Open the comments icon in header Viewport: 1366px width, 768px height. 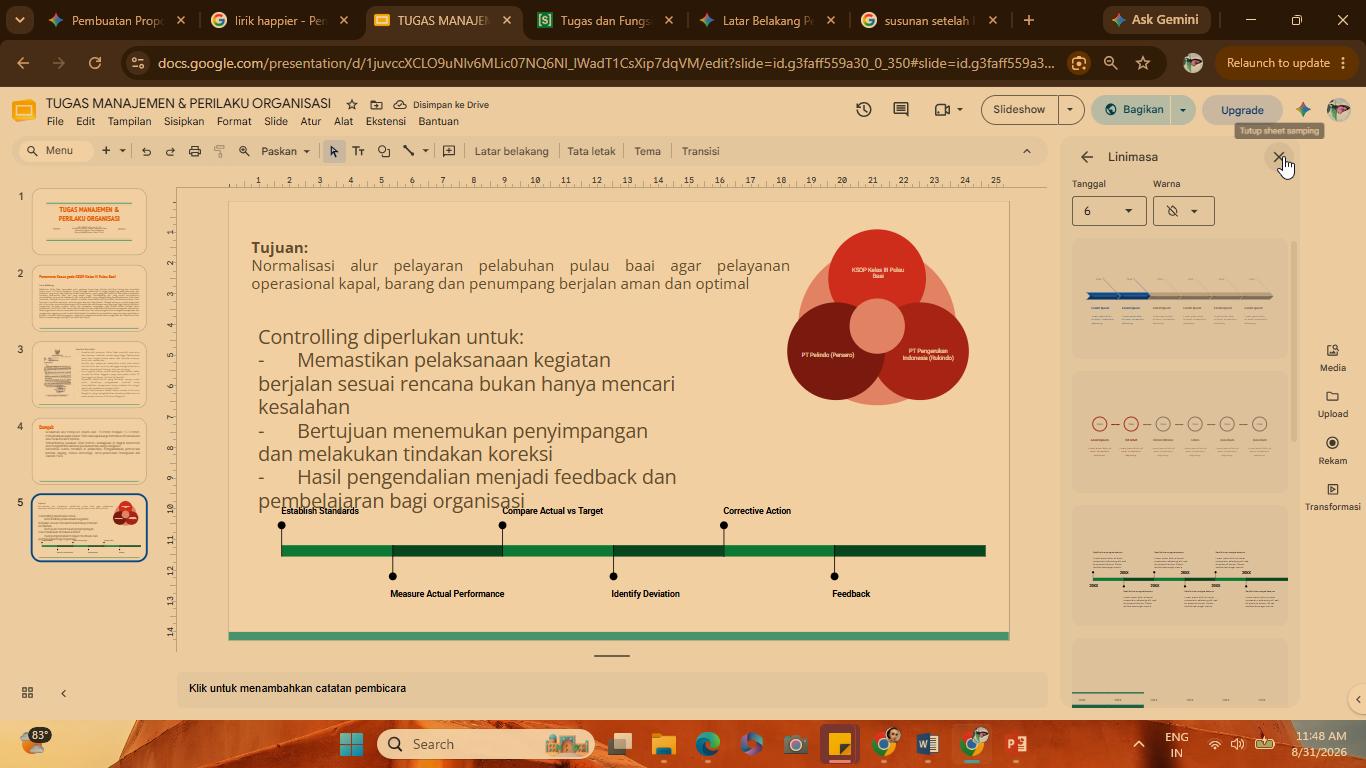901,109
